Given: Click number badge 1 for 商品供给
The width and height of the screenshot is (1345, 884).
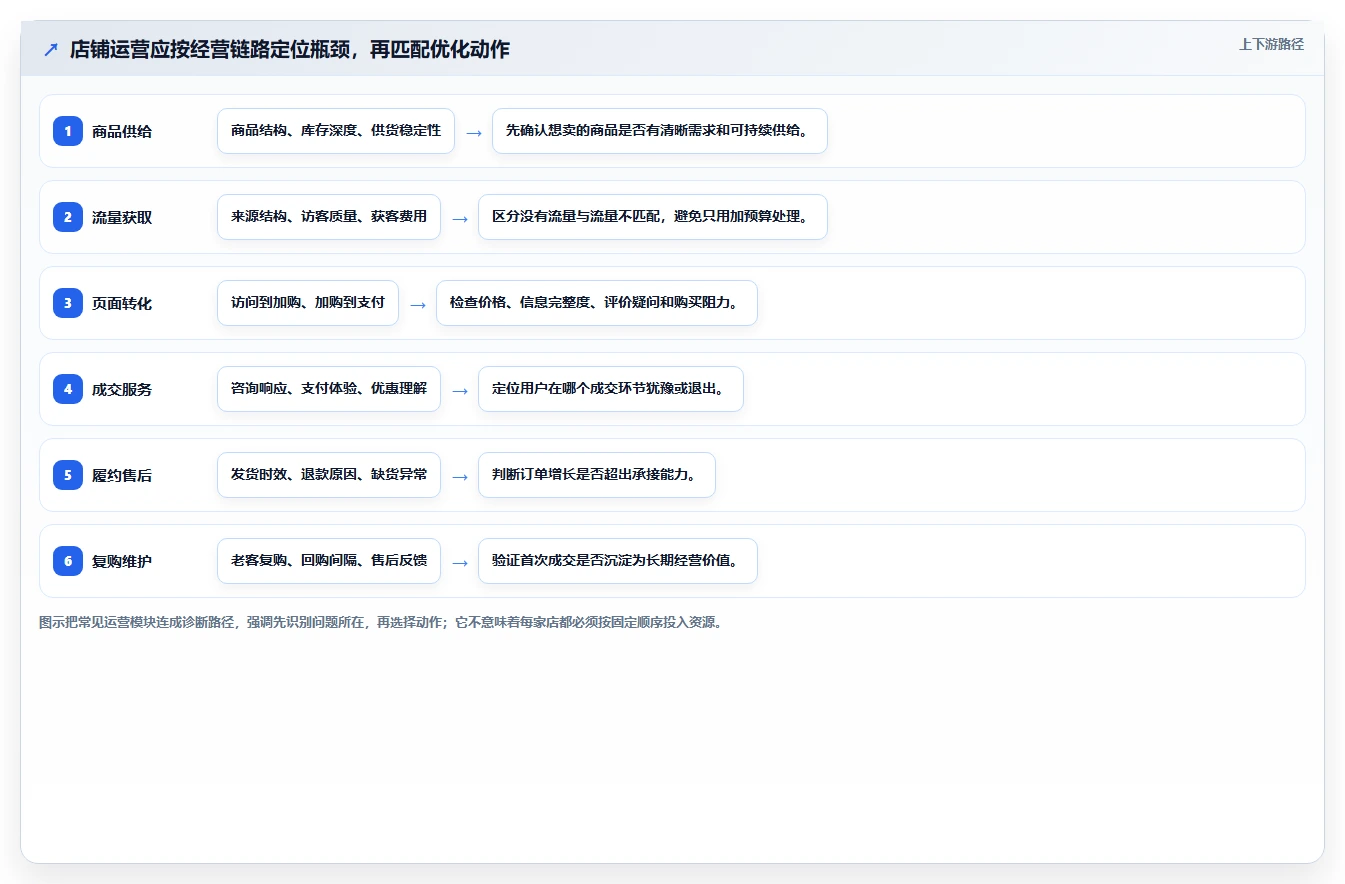Looking at the screenshot, I should pos(68,131).
